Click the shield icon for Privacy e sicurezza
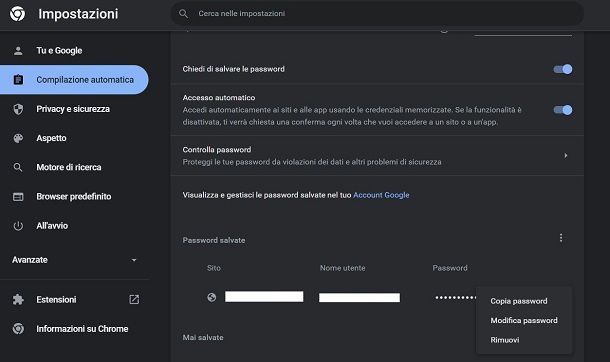The width and height of the screenshot is (610, 362). pos(18,109)
